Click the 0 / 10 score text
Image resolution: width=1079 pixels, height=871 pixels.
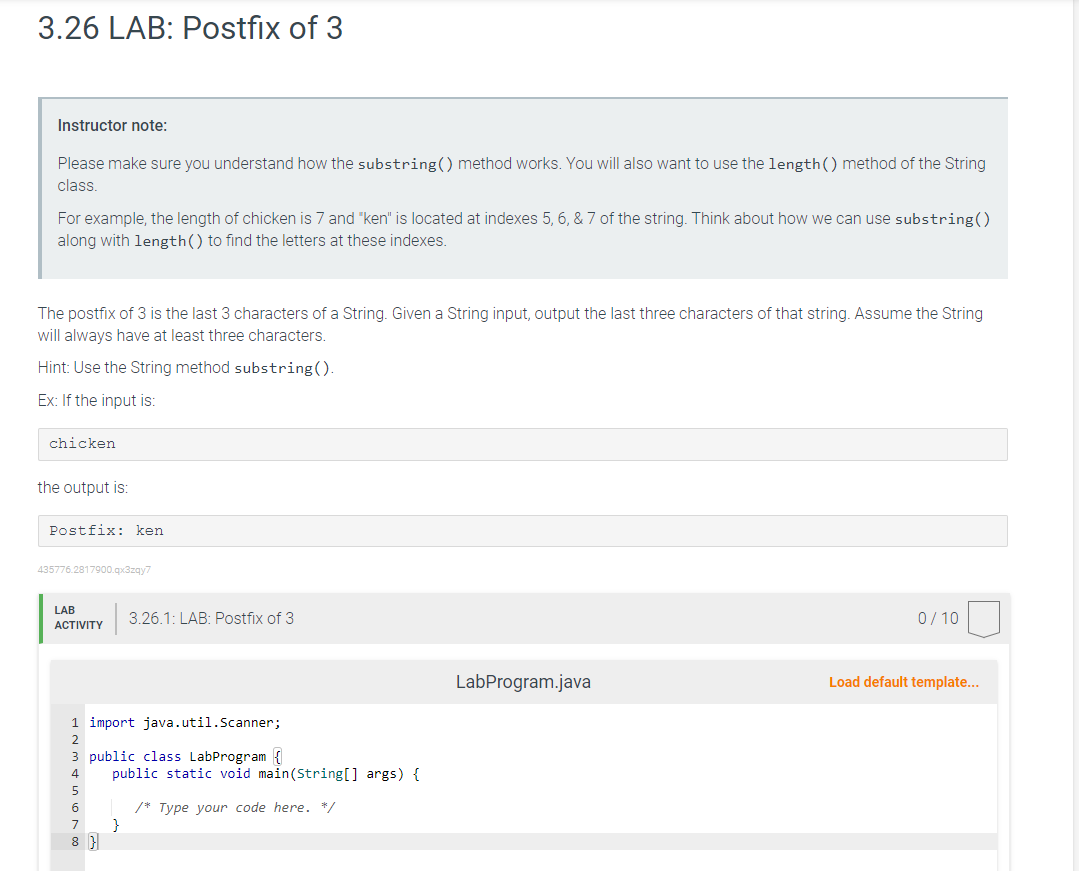coord(937,618)
